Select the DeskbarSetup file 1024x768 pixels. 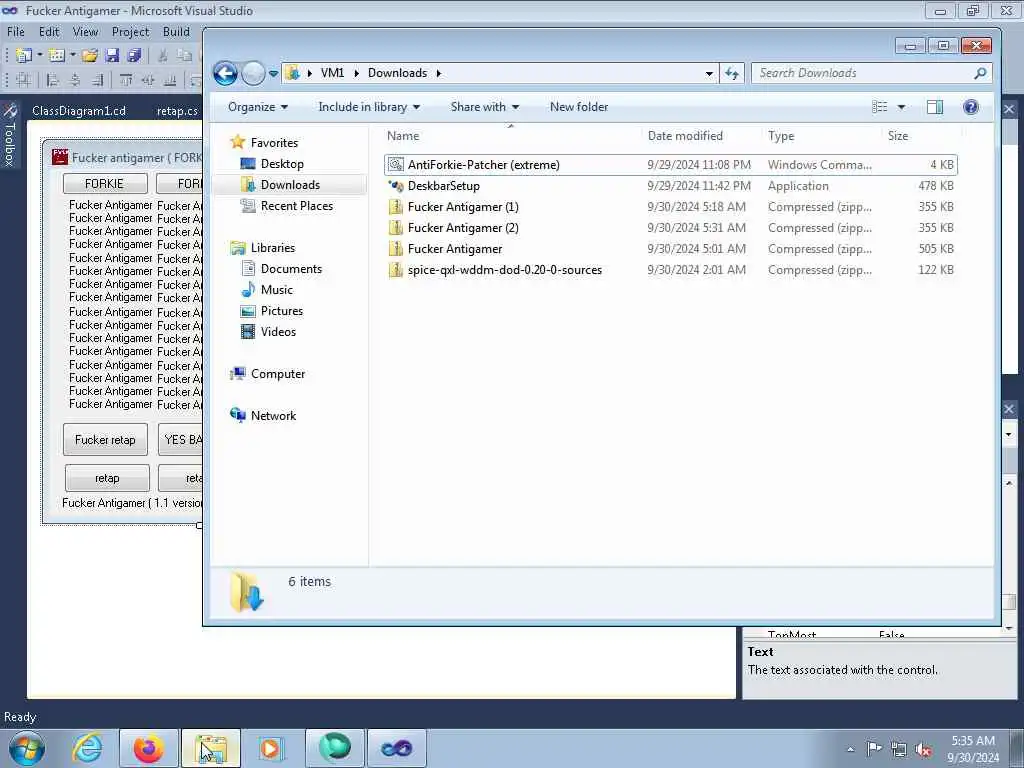[671, 185]
